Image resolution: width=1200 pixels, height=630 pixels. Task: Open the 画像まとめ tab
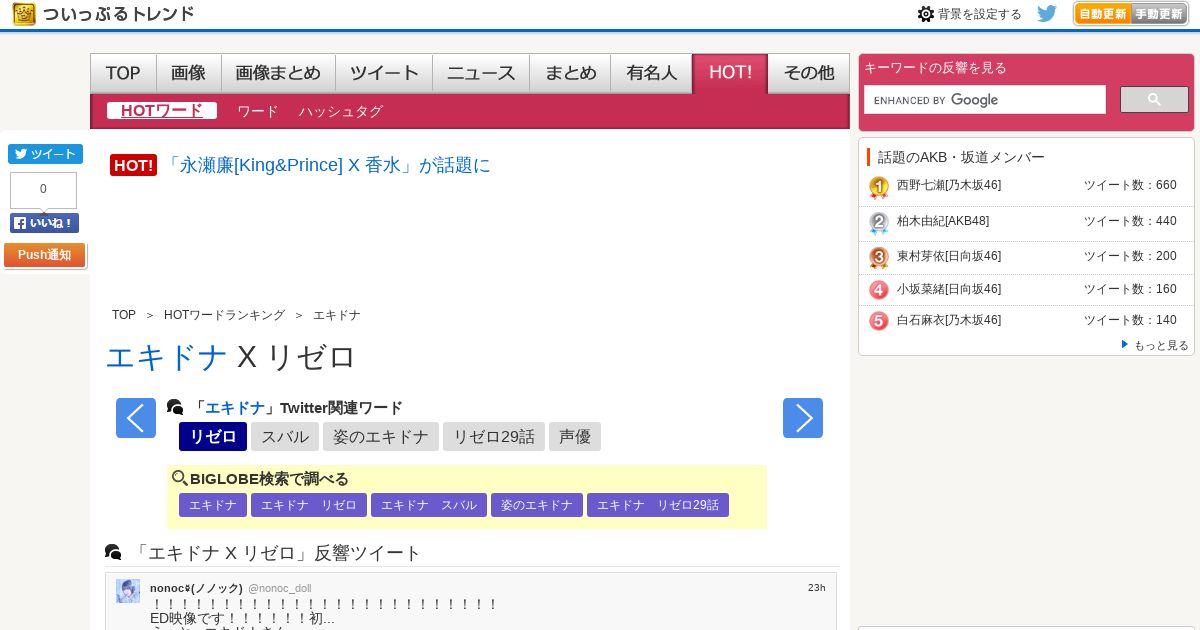pos(278,73)
